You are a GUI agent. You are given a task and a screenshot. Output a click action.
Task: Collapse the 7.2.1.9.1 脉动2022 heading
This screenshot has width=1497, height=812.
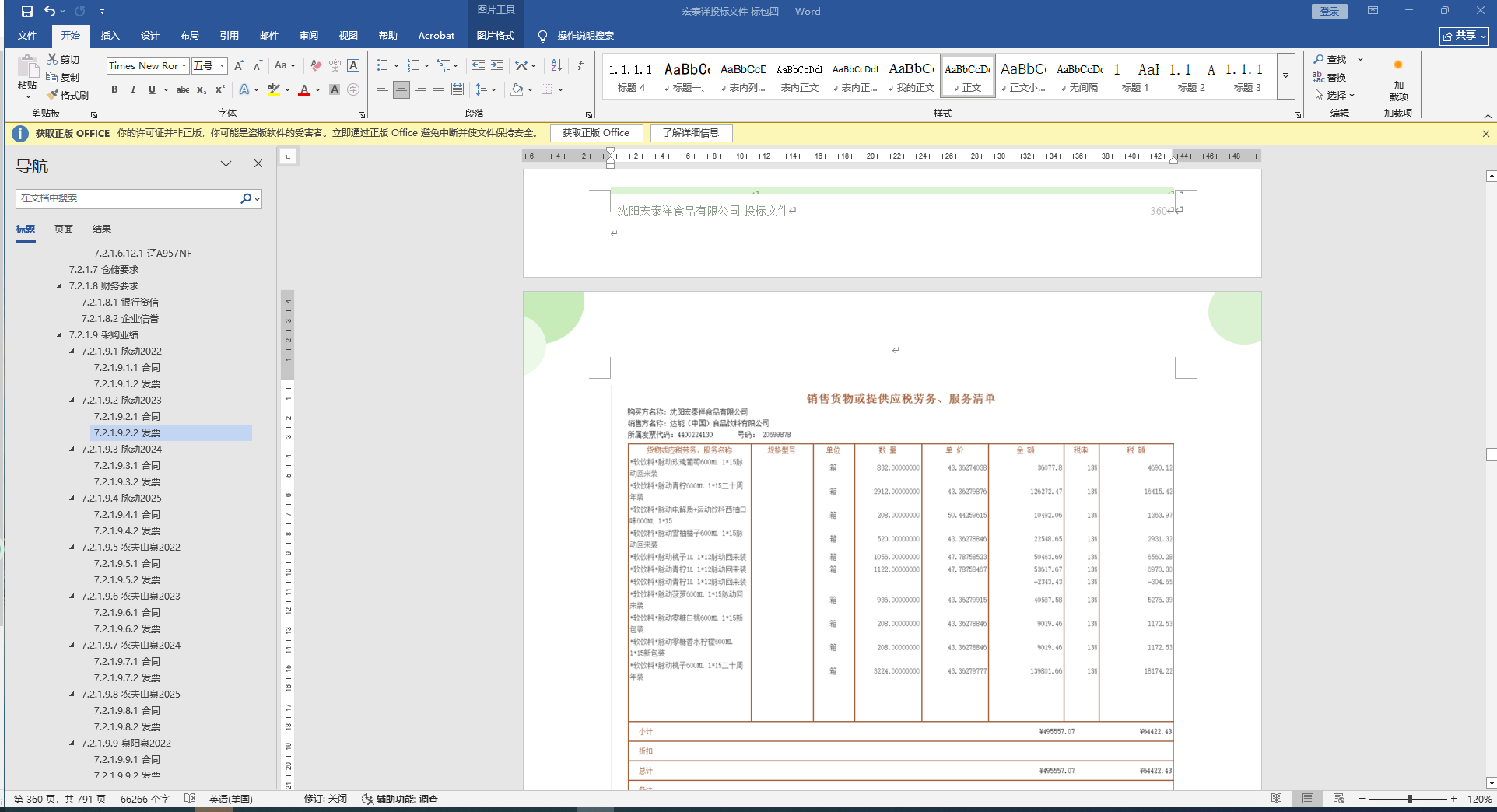coord(72,352)
